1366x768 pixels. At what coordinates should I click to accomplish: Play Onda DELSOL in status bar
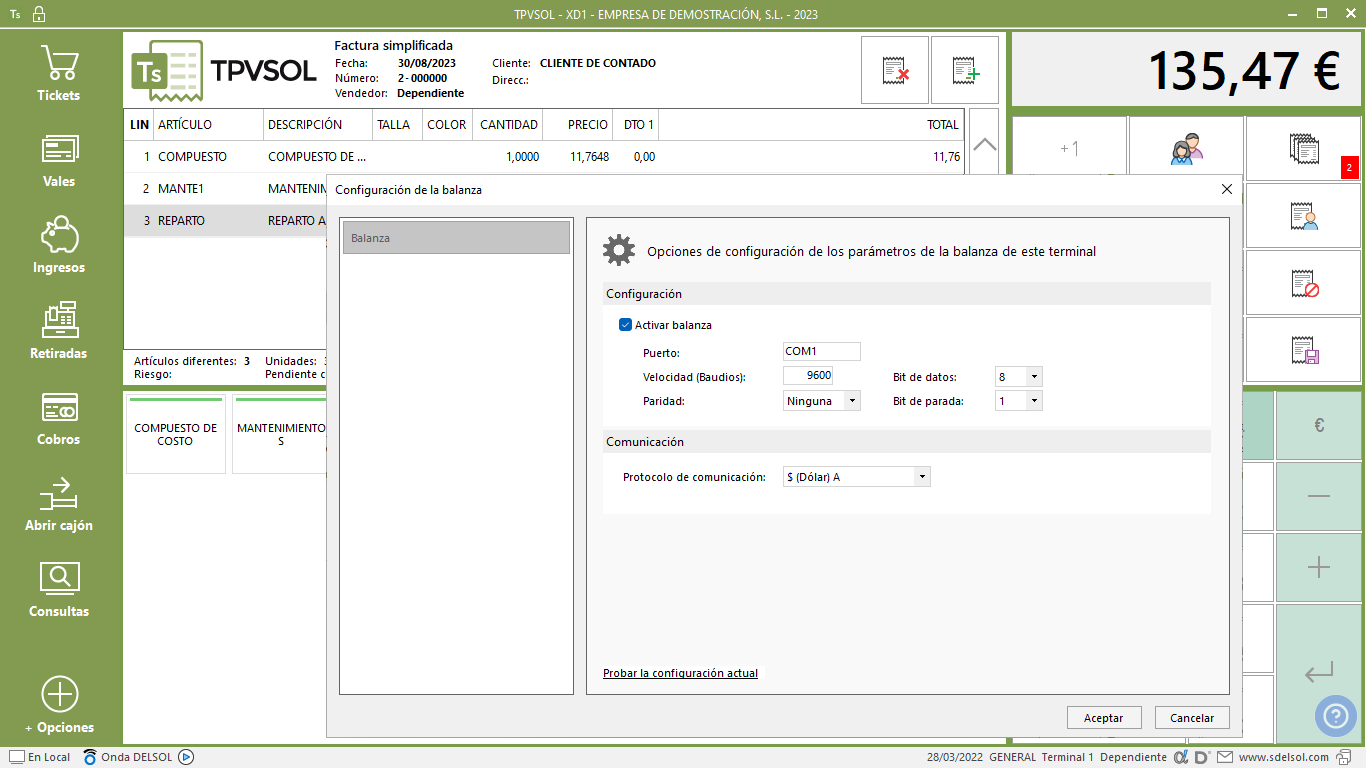tap(186, 757)
